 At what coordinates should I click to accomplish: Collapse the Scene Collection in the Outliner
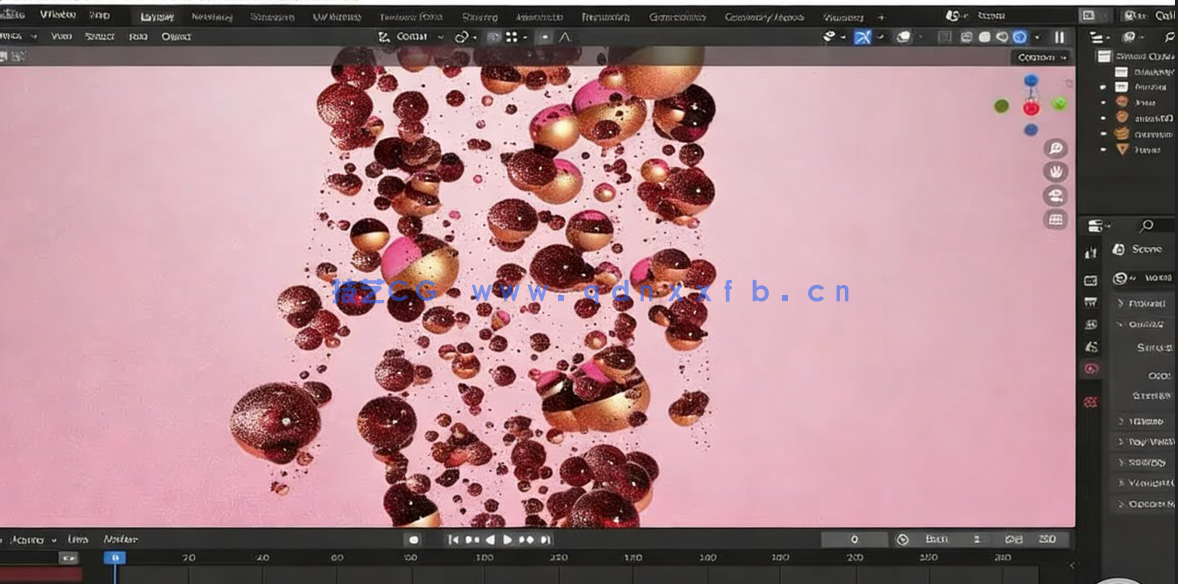click(1102, 56)
